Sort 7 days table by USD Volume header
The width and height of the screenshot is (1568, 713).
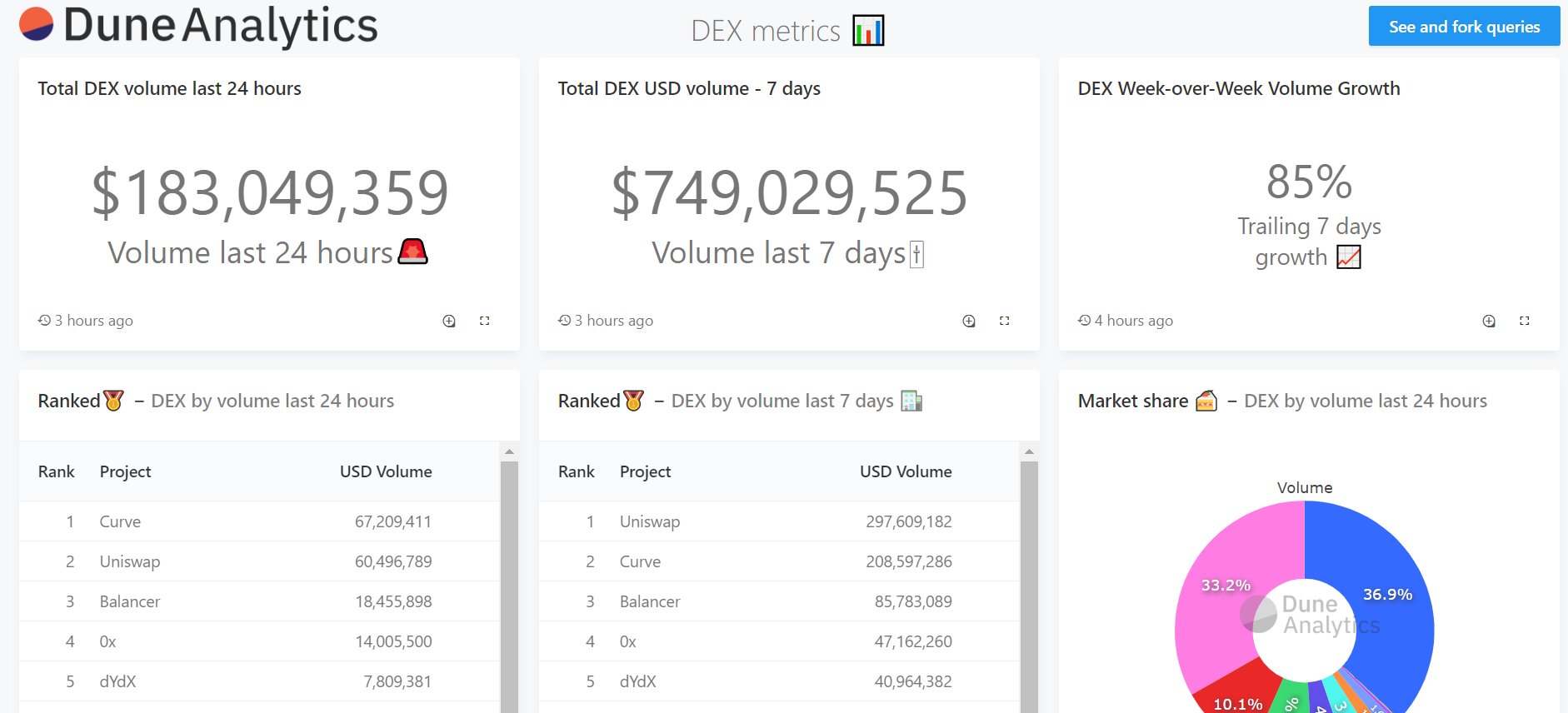coord(906,471)
